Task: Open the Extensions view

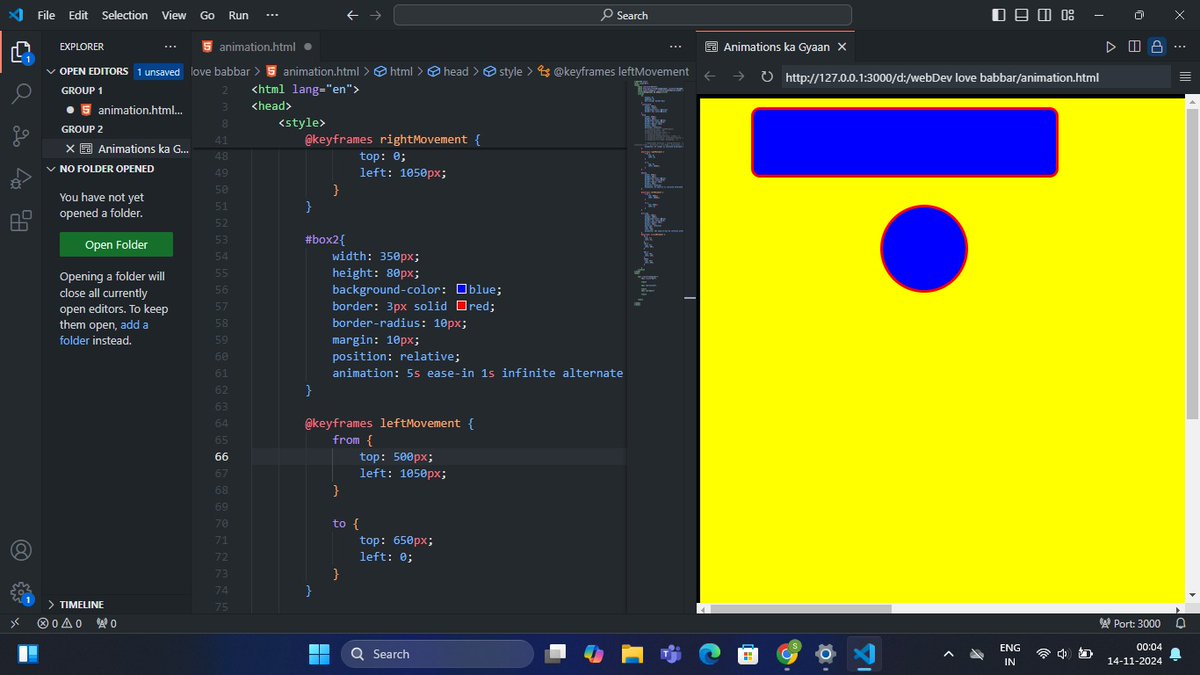Action: (x=21, y=221)
